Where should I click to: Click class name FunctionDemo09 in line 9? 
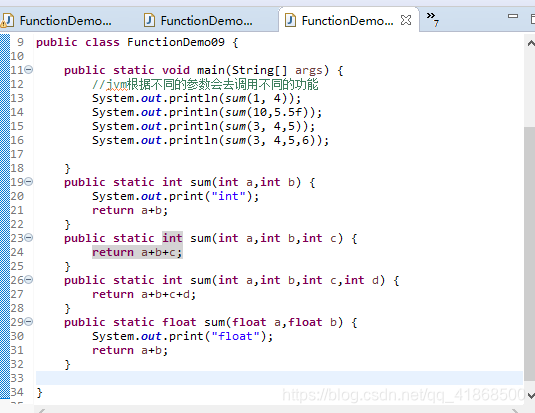click(x=176, y=42)
